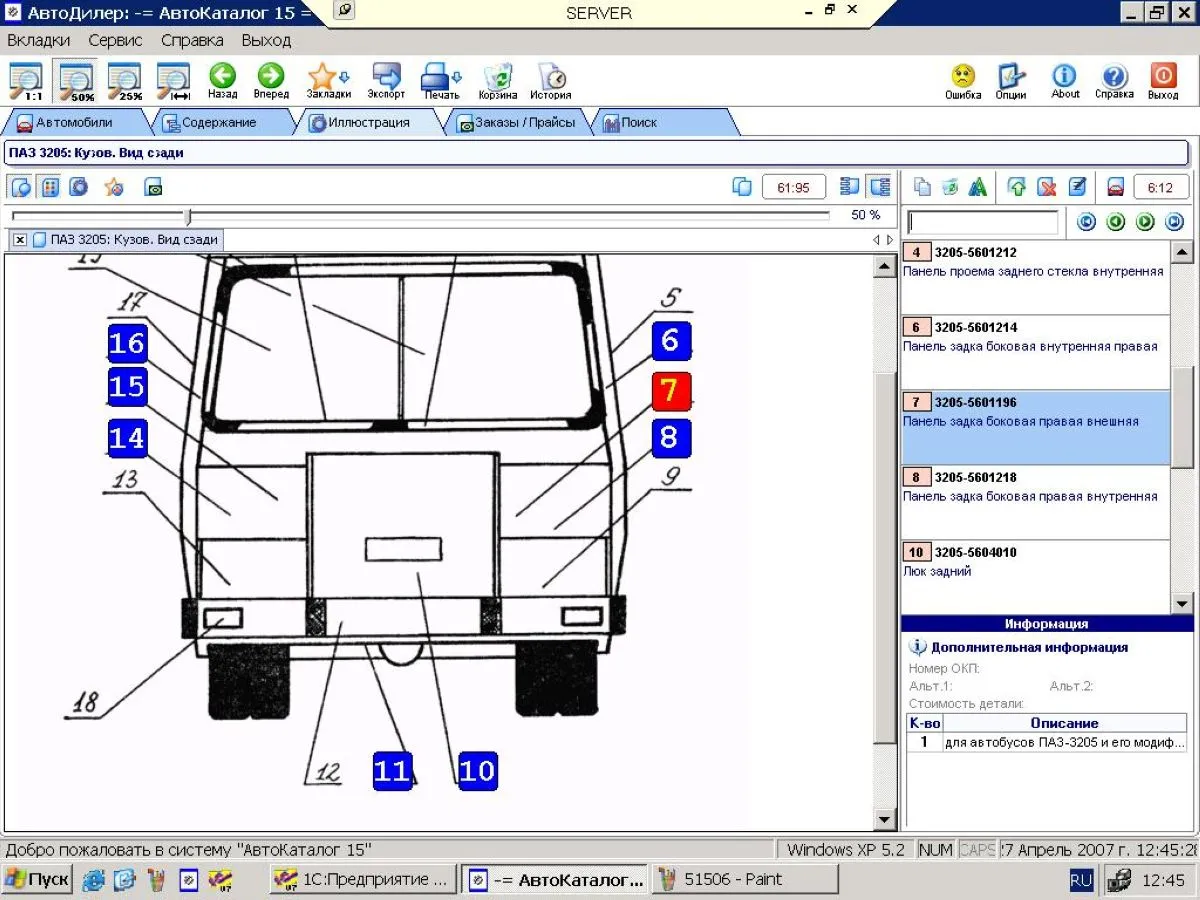Open Выход menu in menu bar
This screenshot has height=900, width=1200.
(x=266, y=41)
